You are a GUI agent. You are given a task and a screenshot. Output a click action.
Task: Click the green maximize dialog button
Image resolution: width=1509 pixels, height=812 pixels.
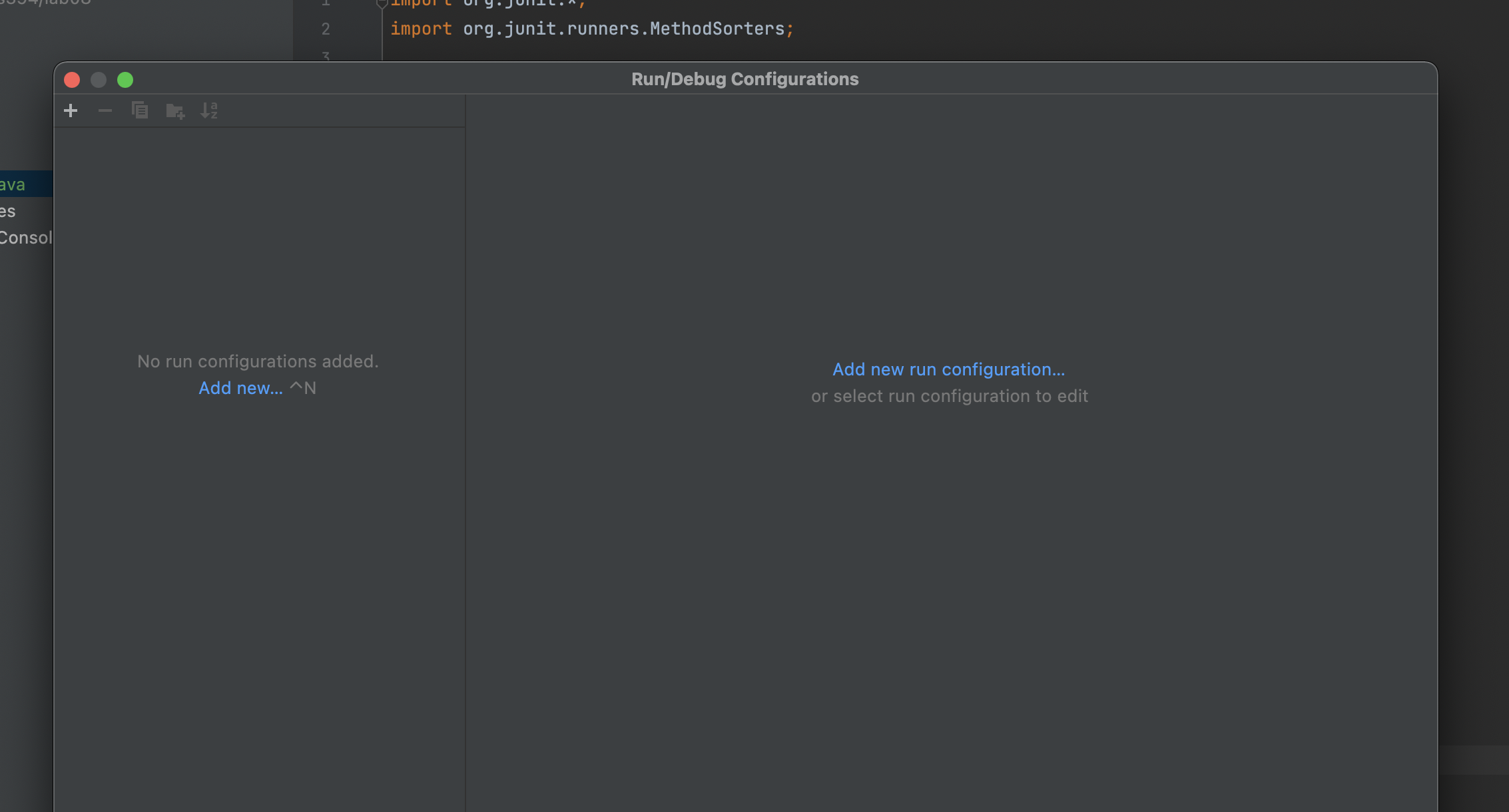[x=125, y=80]
